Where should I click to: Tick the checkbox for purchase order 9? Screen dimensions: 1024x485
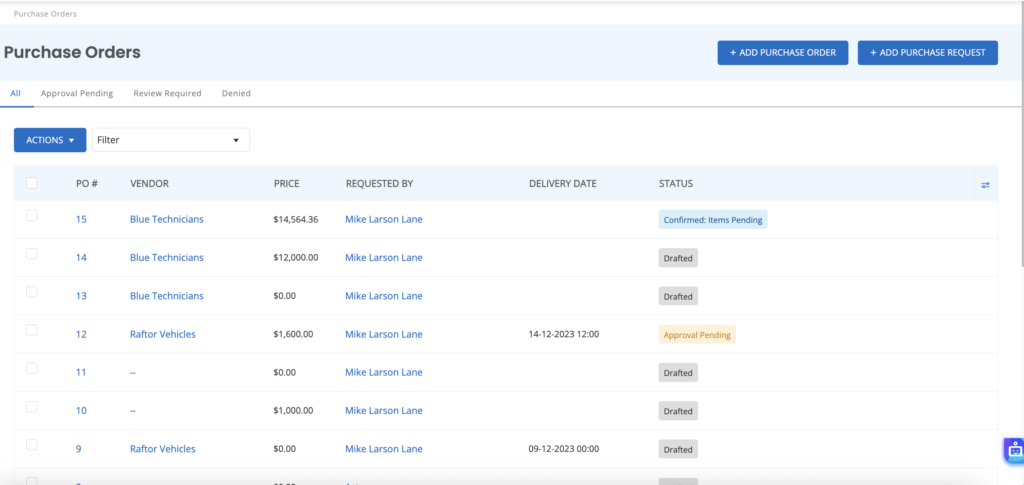coord(32,445)
